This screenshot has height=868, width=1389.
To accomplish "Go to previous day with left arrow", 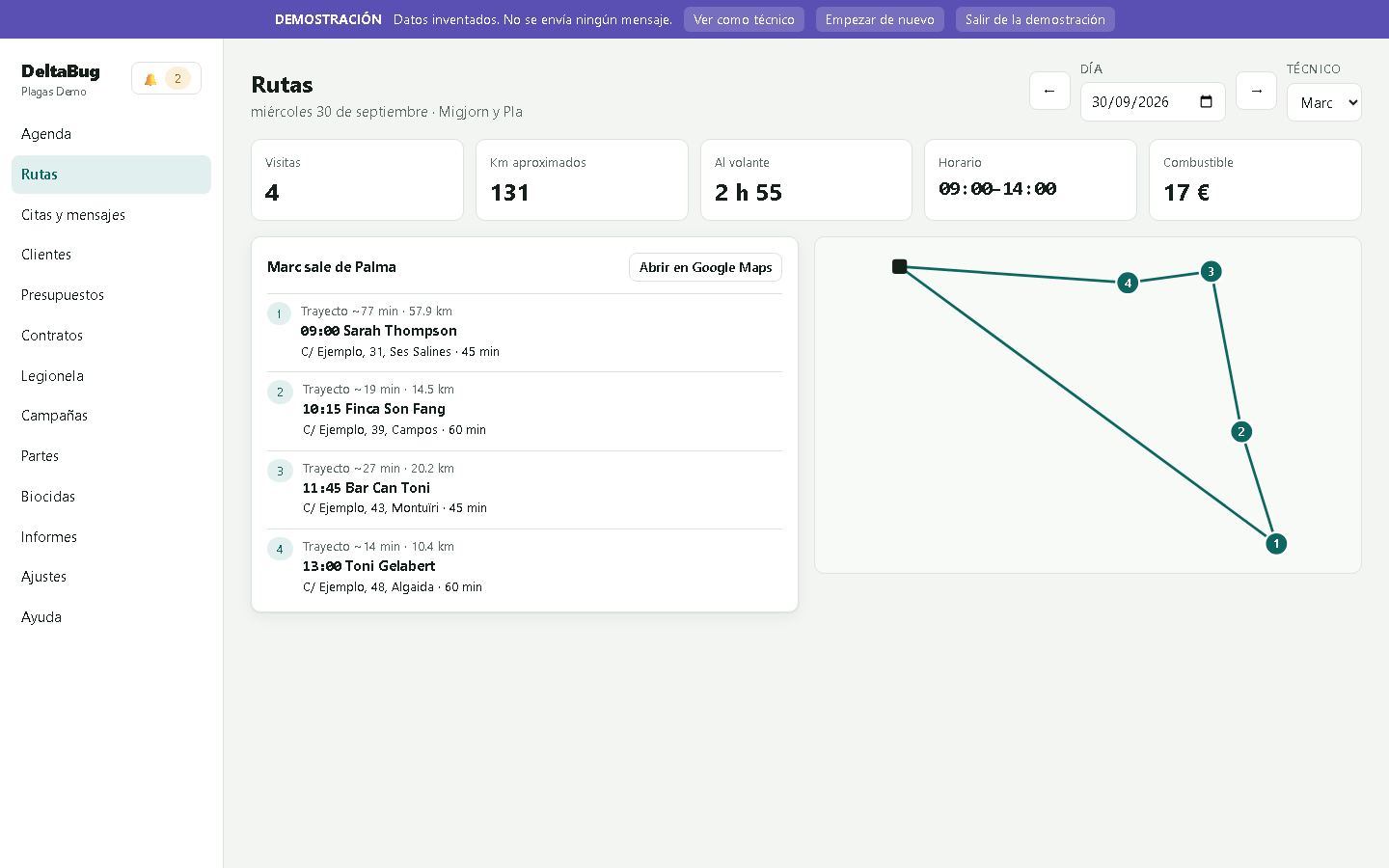I will [x=1049, y=91].
